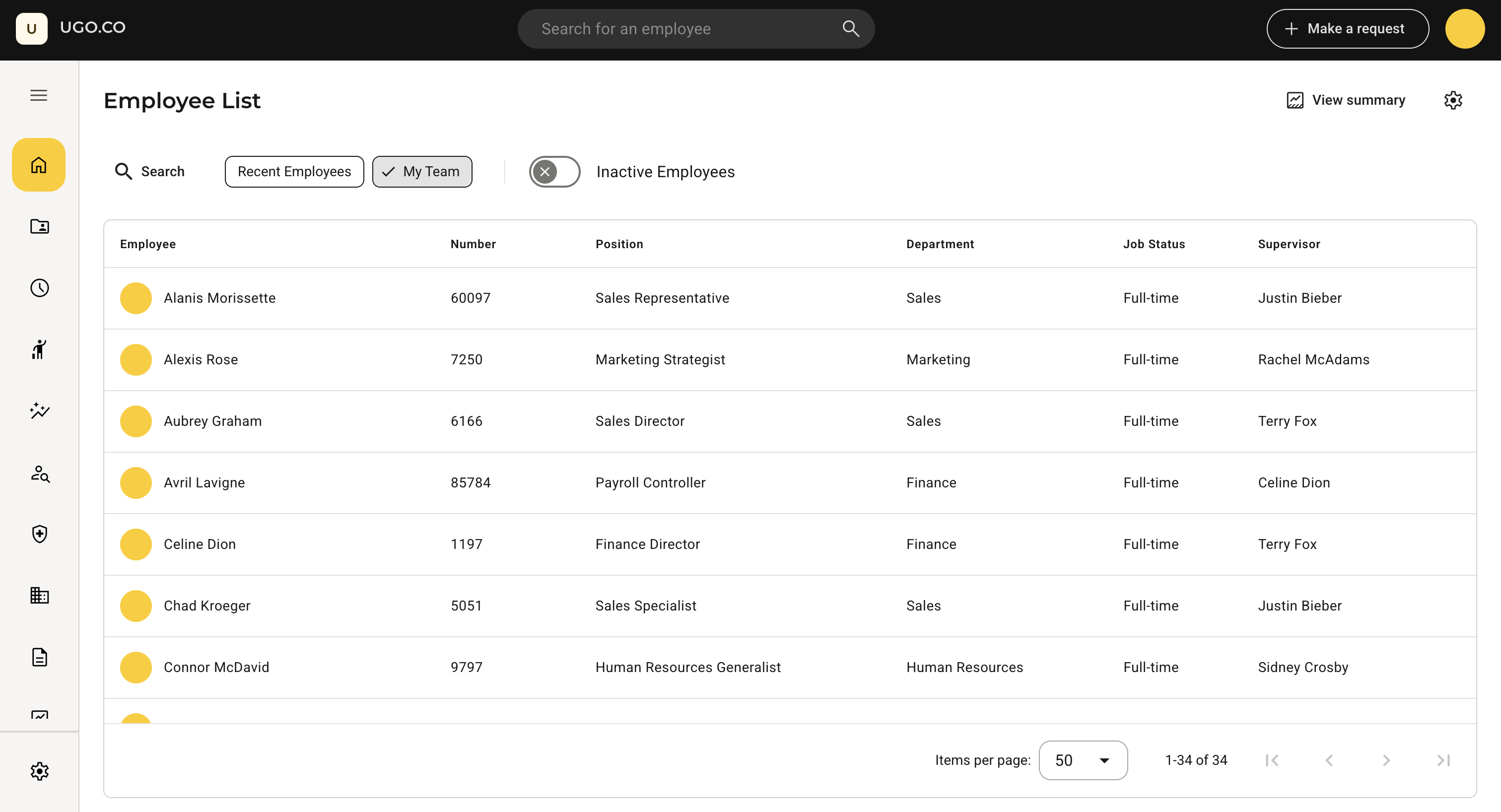
Task: Open the hamburger menu in sidebar
Action: click(38, 95)
